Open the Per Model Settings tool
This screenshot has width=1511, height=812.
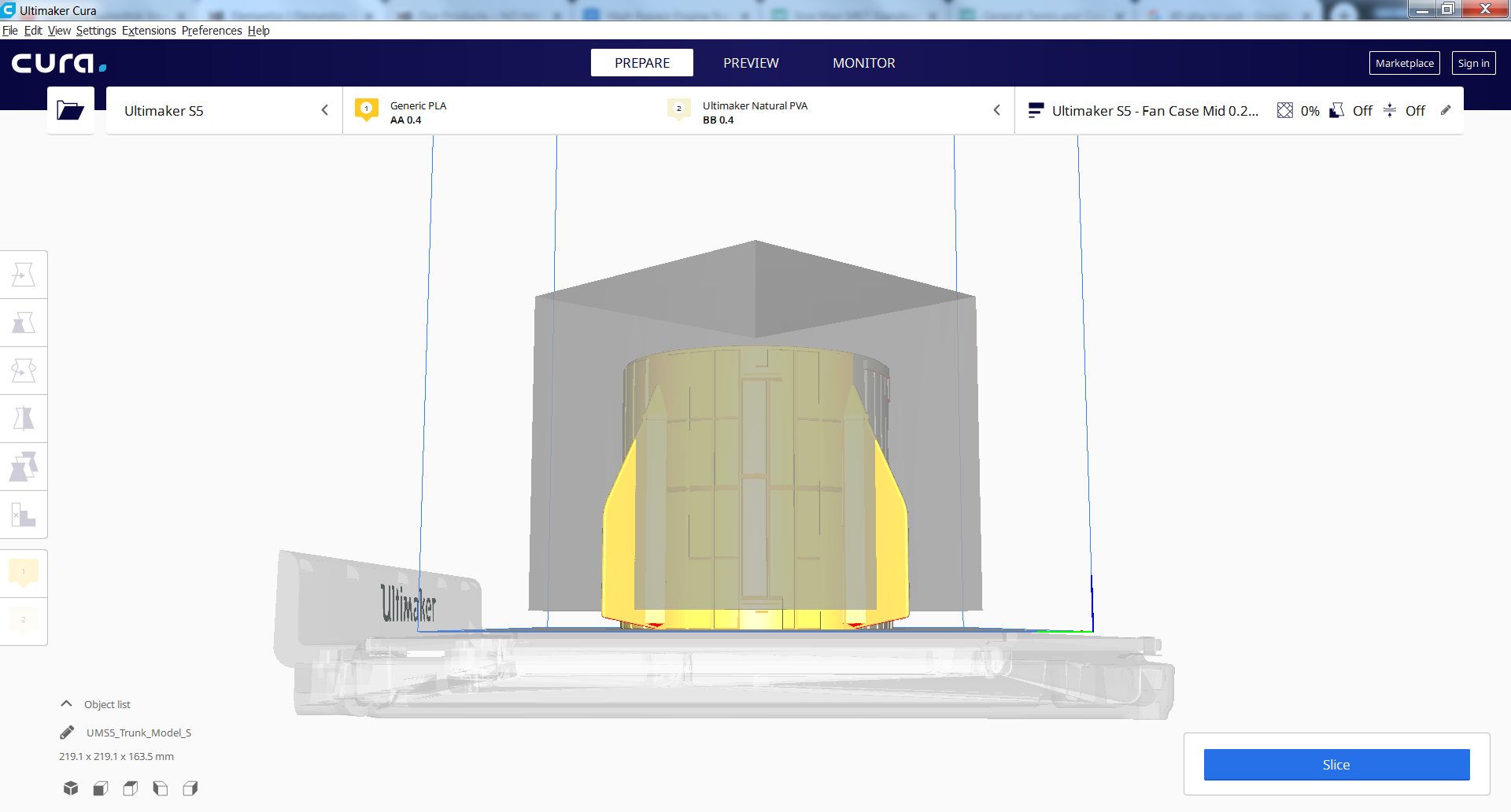tap(24, 467)
